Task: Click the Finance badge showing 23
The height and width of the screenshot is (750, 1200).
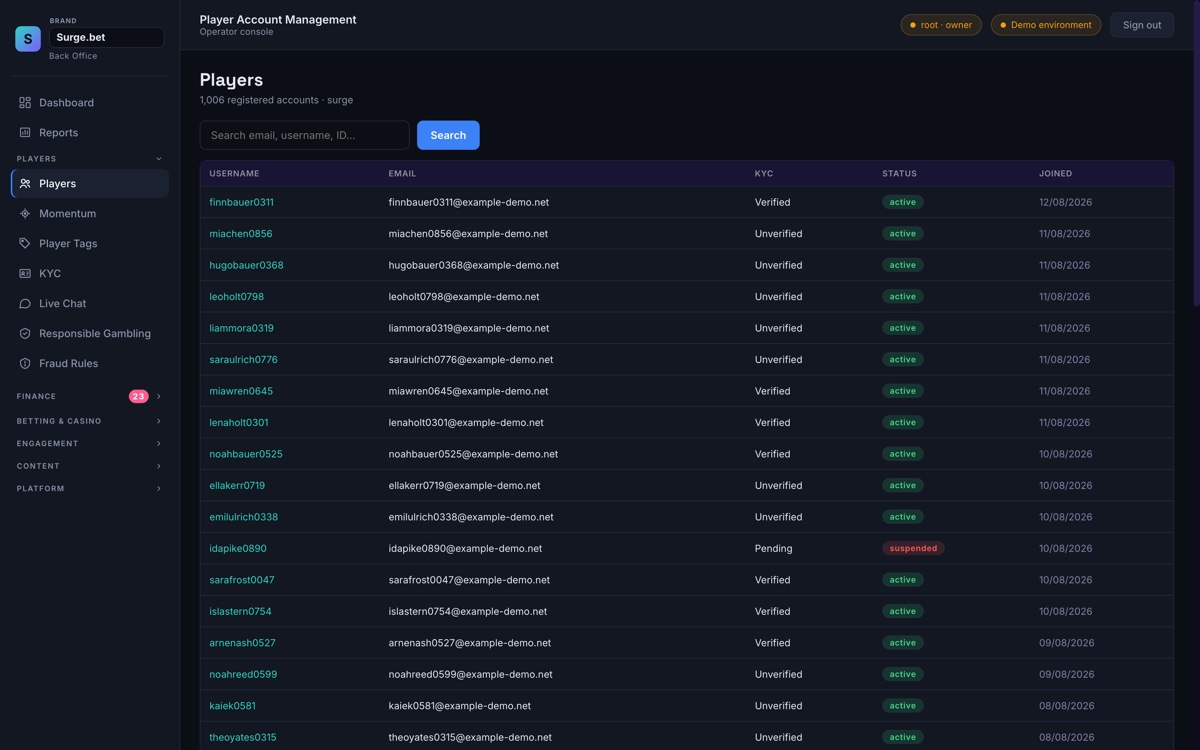Action: [x=138, y=397]
